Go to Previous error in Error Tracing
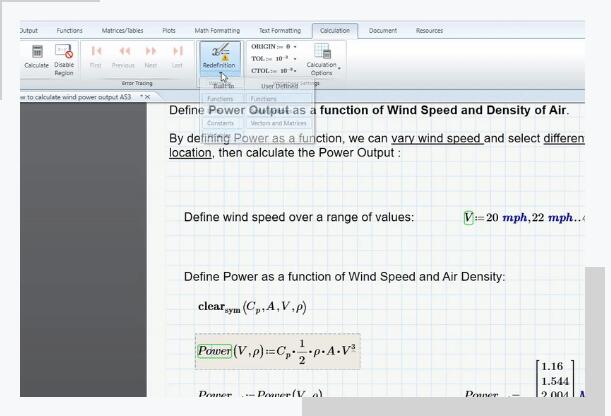The width and height of the screenshot is (611, 416). click(x=124, y=51)
